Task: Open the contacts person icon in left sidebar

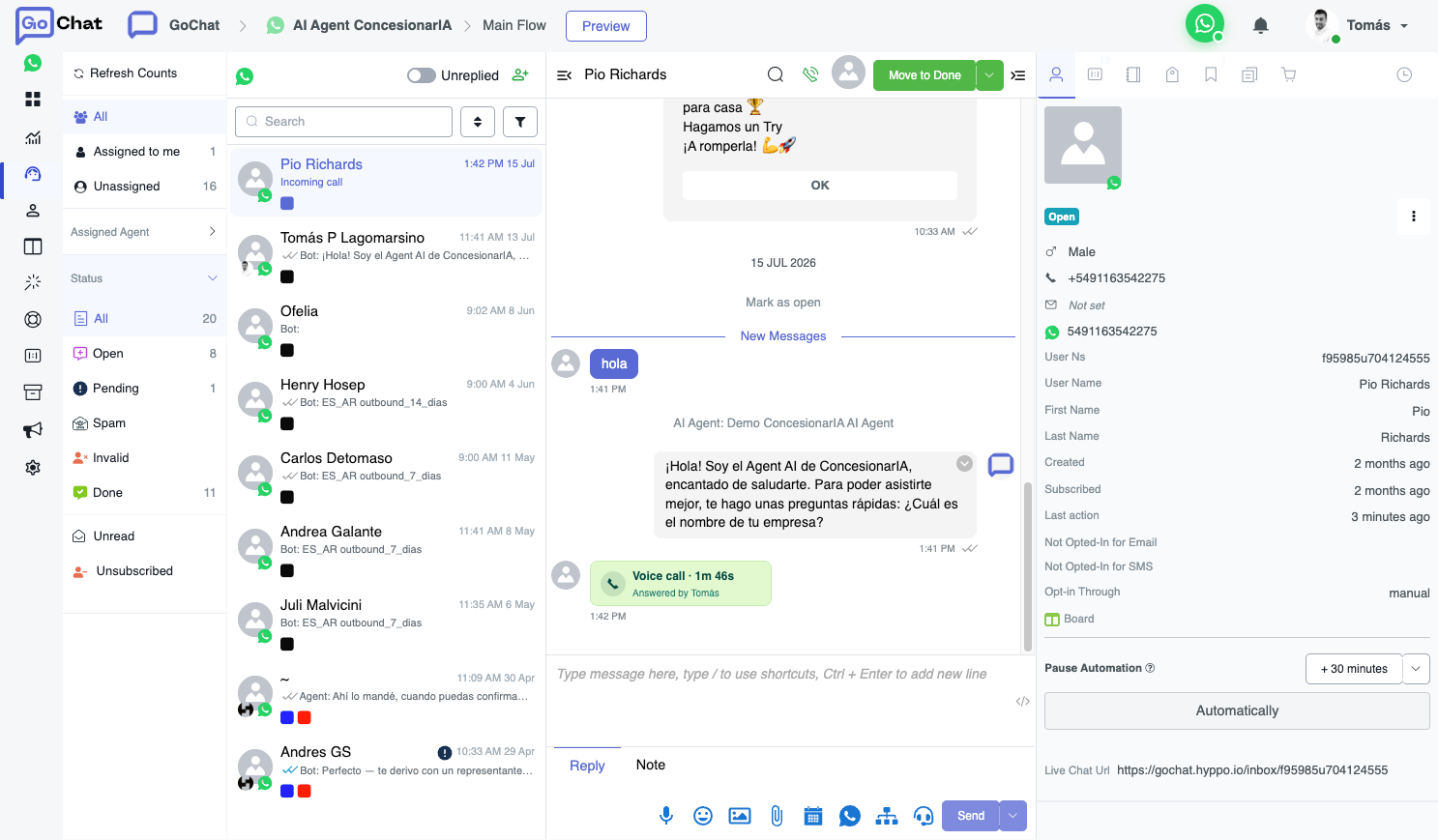Action: [x=33, y=210]
